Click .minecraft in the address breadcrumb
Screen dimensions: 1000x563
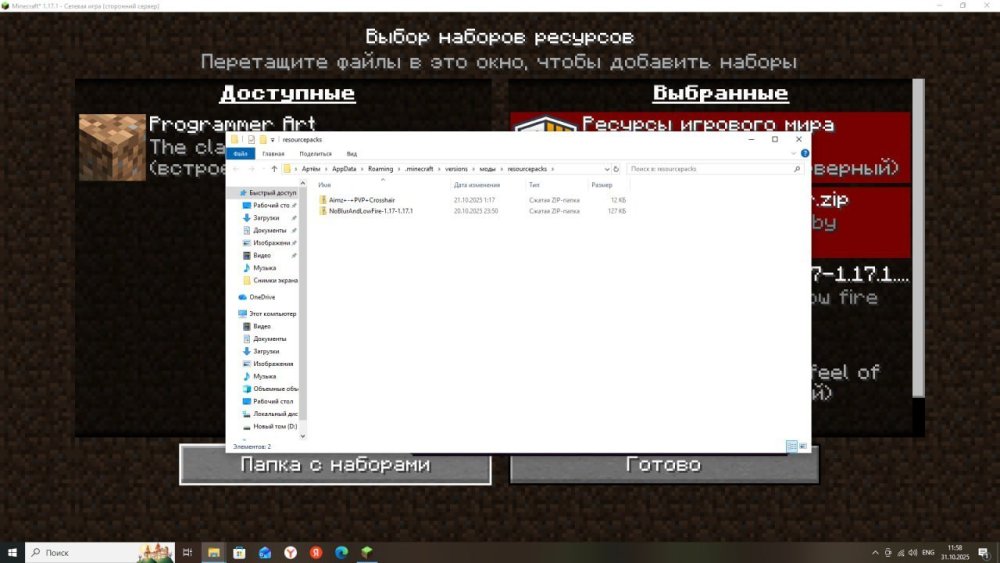tap(419, 169)
